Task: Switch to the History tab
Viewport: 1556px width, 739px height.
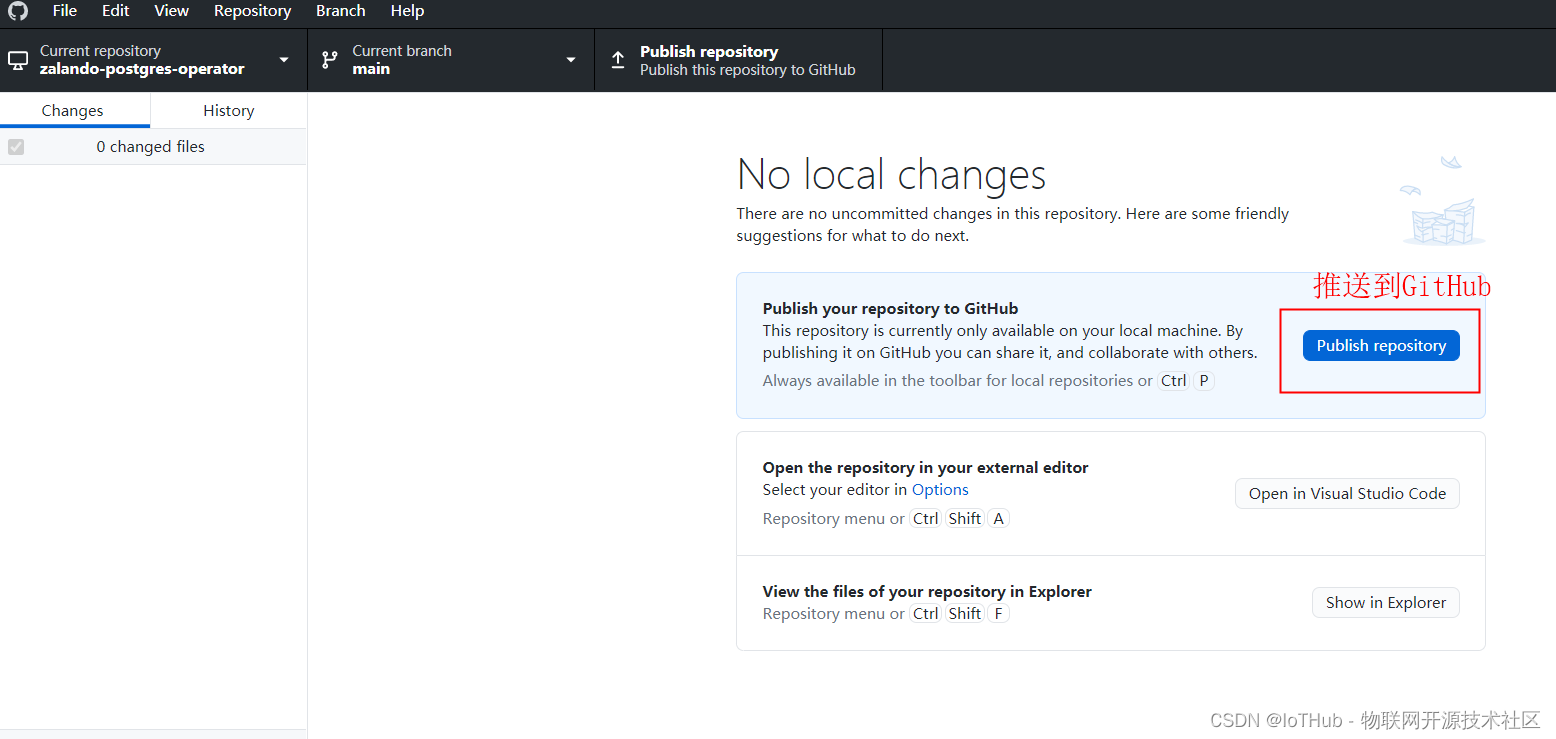Action: coord(229,111)
